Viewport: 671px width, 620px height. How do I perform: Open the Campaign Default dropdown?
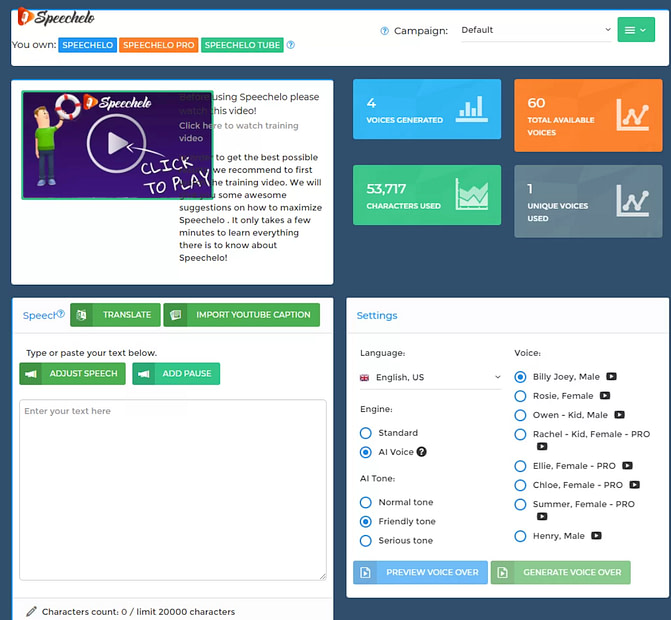(x=536, y=30)
